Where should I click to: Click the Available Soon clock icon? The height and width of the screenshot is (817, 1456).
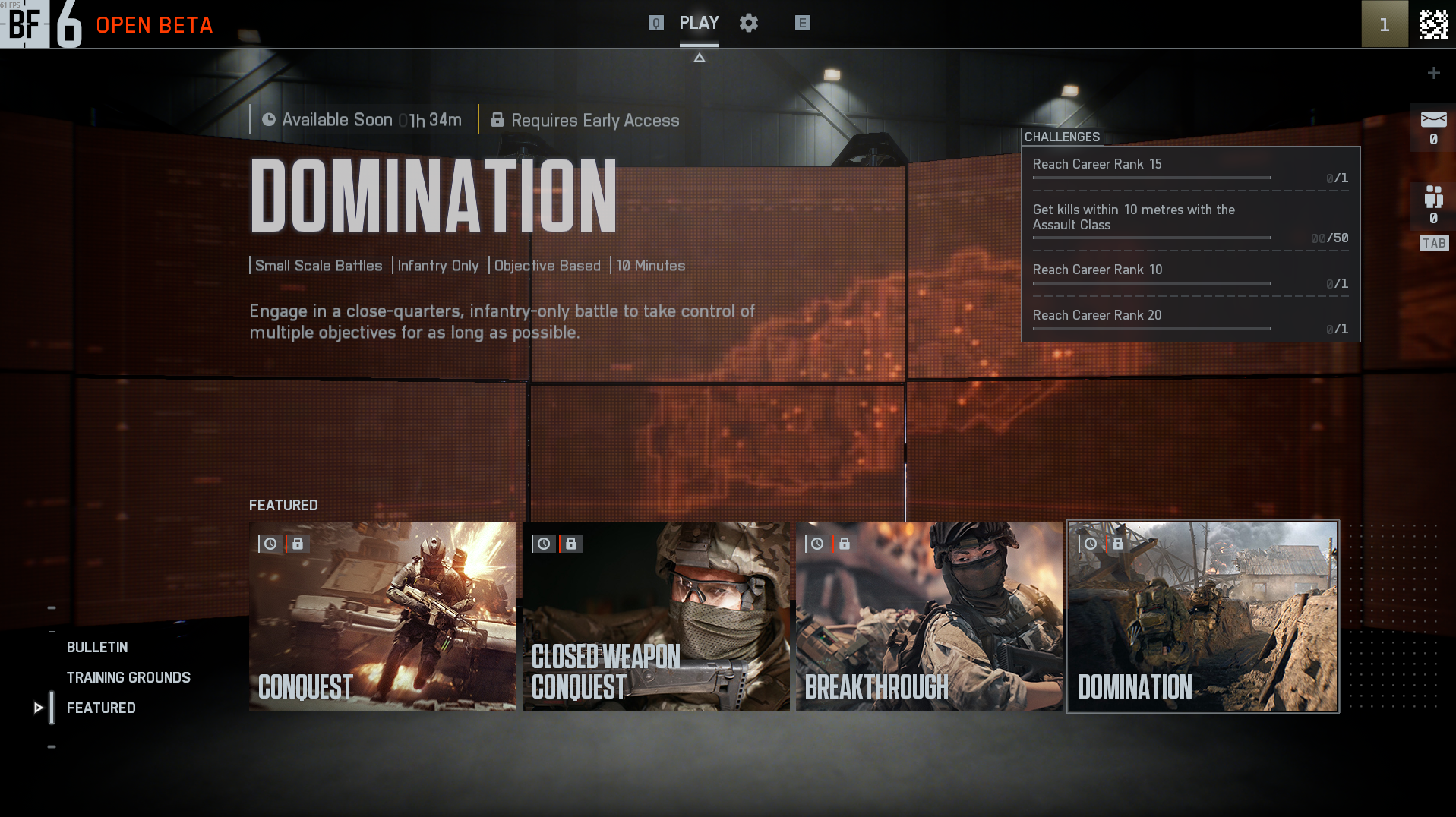(269, 119)
